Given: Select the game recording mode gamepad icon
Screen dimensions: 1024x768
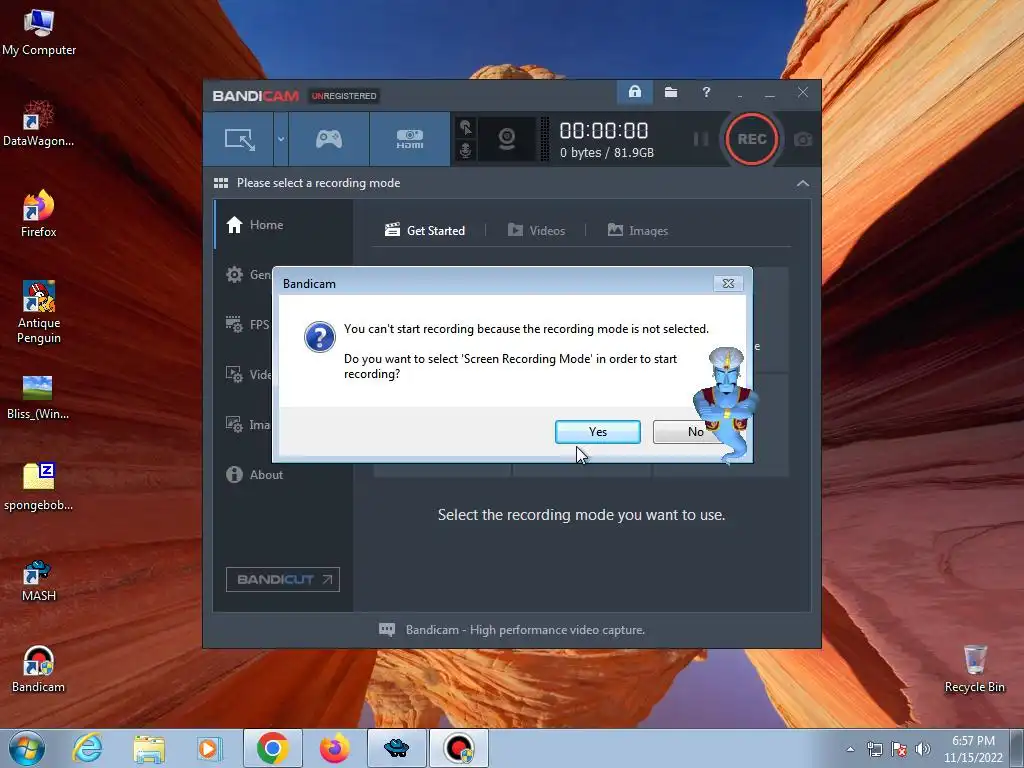Looking at the screenshot, I should click(x=328, y=139).
